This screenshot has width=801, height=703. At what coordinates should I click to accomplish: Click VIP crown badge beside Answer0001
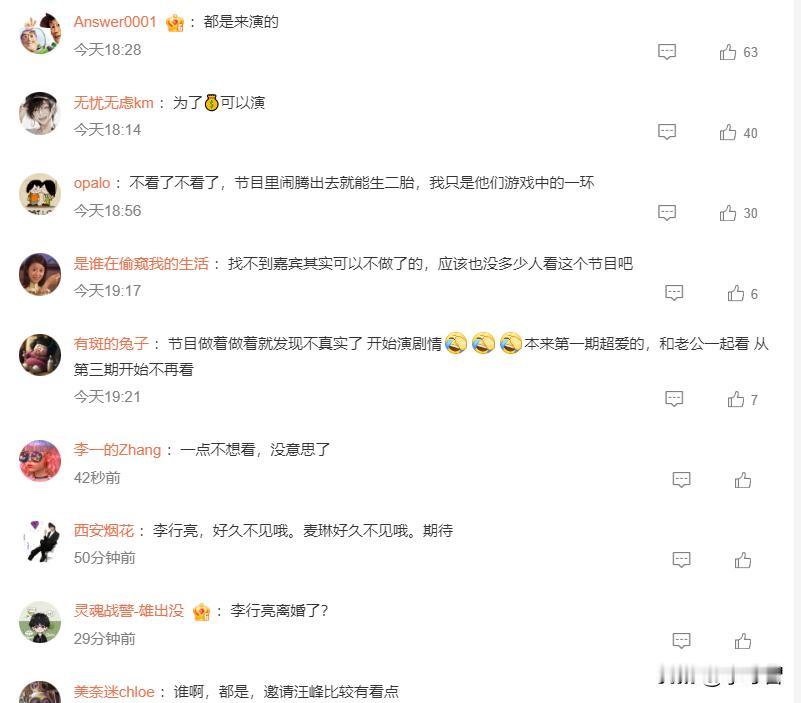pos(175,23)
